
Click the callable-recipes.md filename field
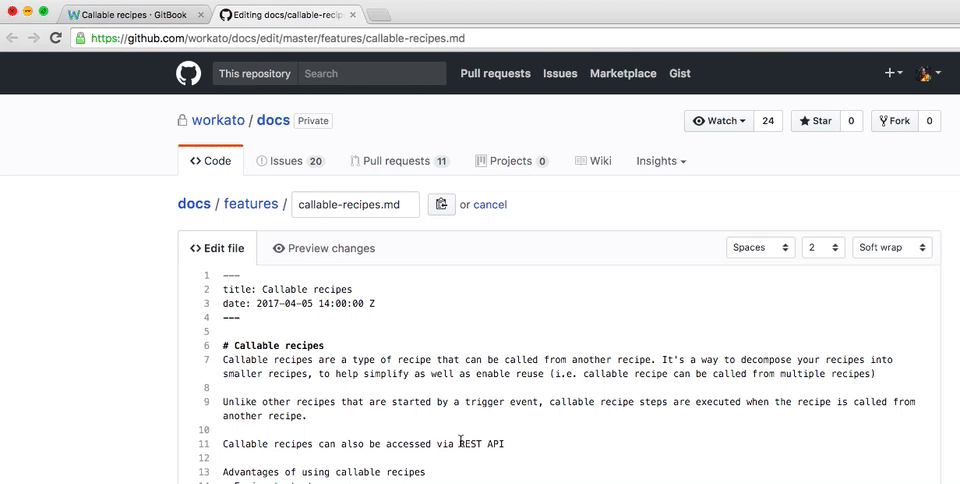point(355,204)
